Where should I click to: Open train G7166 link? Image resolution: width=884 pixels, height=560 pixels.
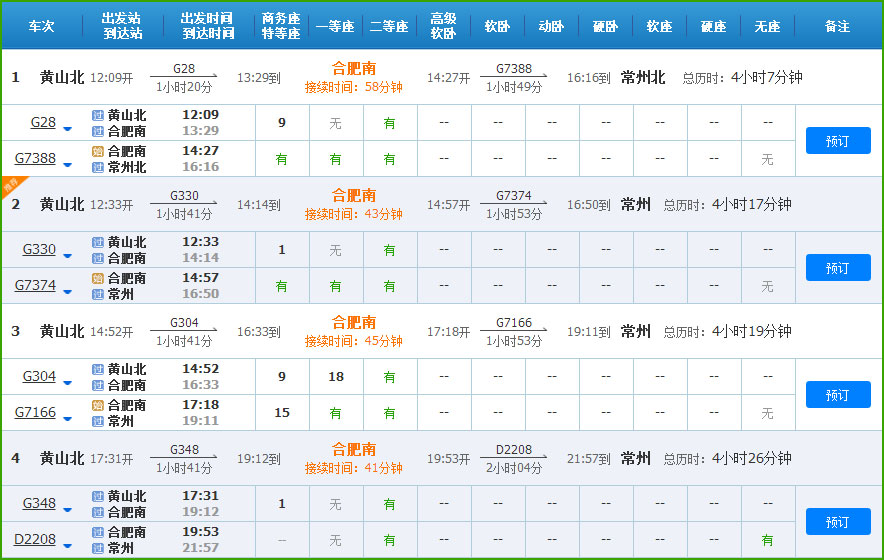(x=35, y=412)
